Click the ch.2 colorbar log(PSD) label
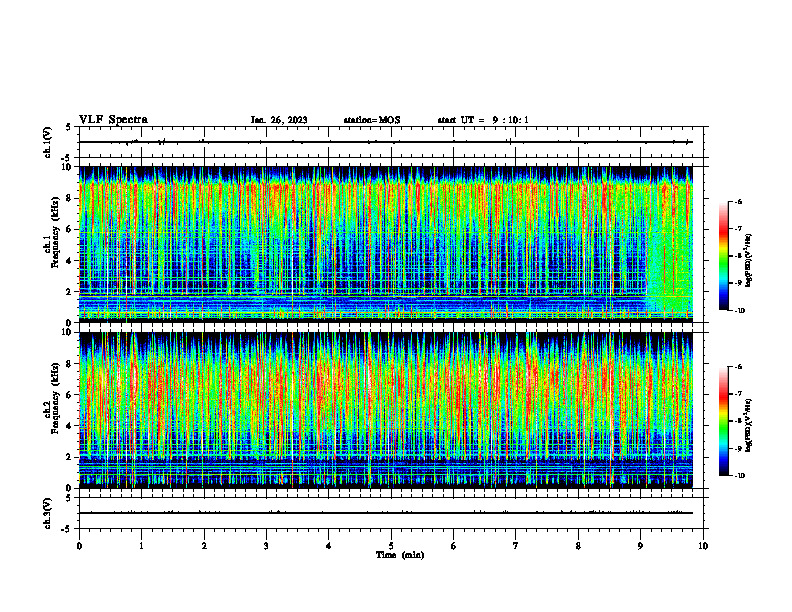 (749, 426)
